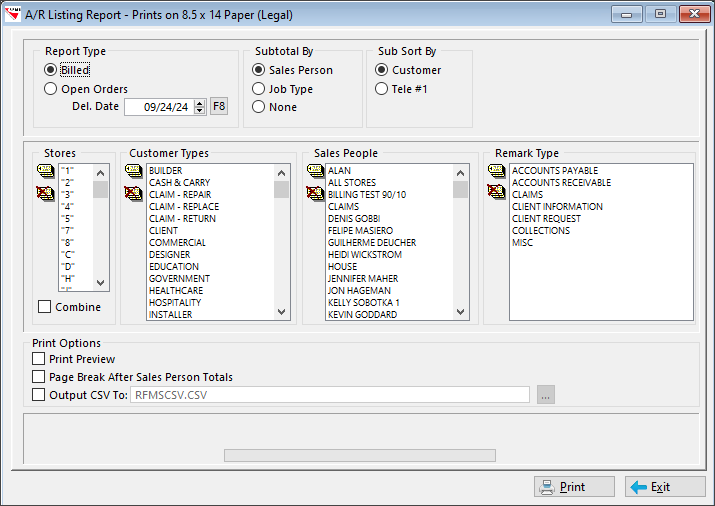Image resolution: width=715 pixels, height=506 pixels.
Task: Click the app icon in title bar
Action: tap(12, 14)
